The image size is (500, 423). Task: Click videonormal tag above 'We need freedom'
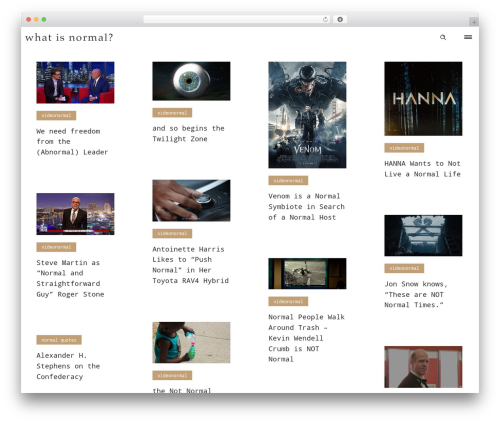point(56,115)
